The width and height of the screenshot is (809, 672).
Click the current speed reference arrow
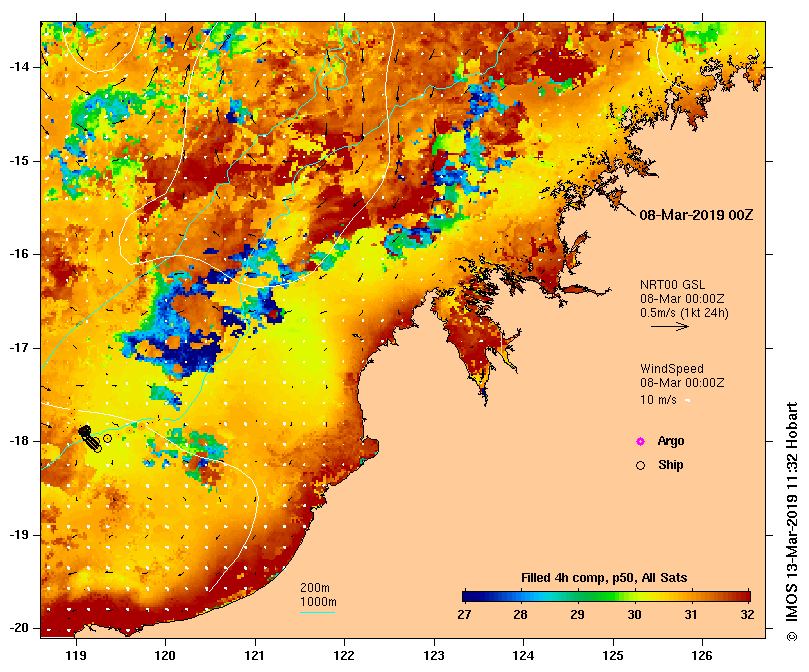pos(670,326)
